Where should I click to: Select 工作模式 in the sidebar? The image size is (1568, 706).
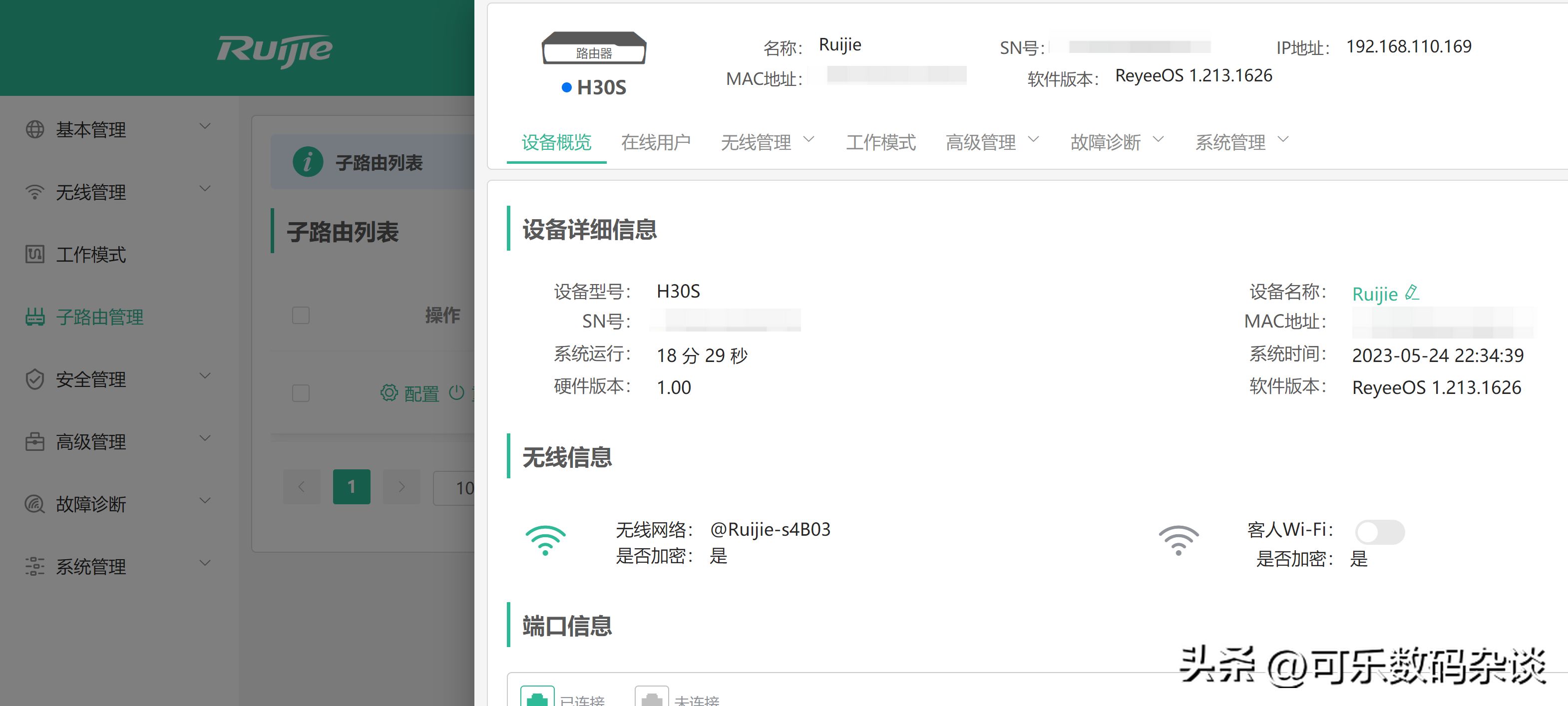pos(91,255)
